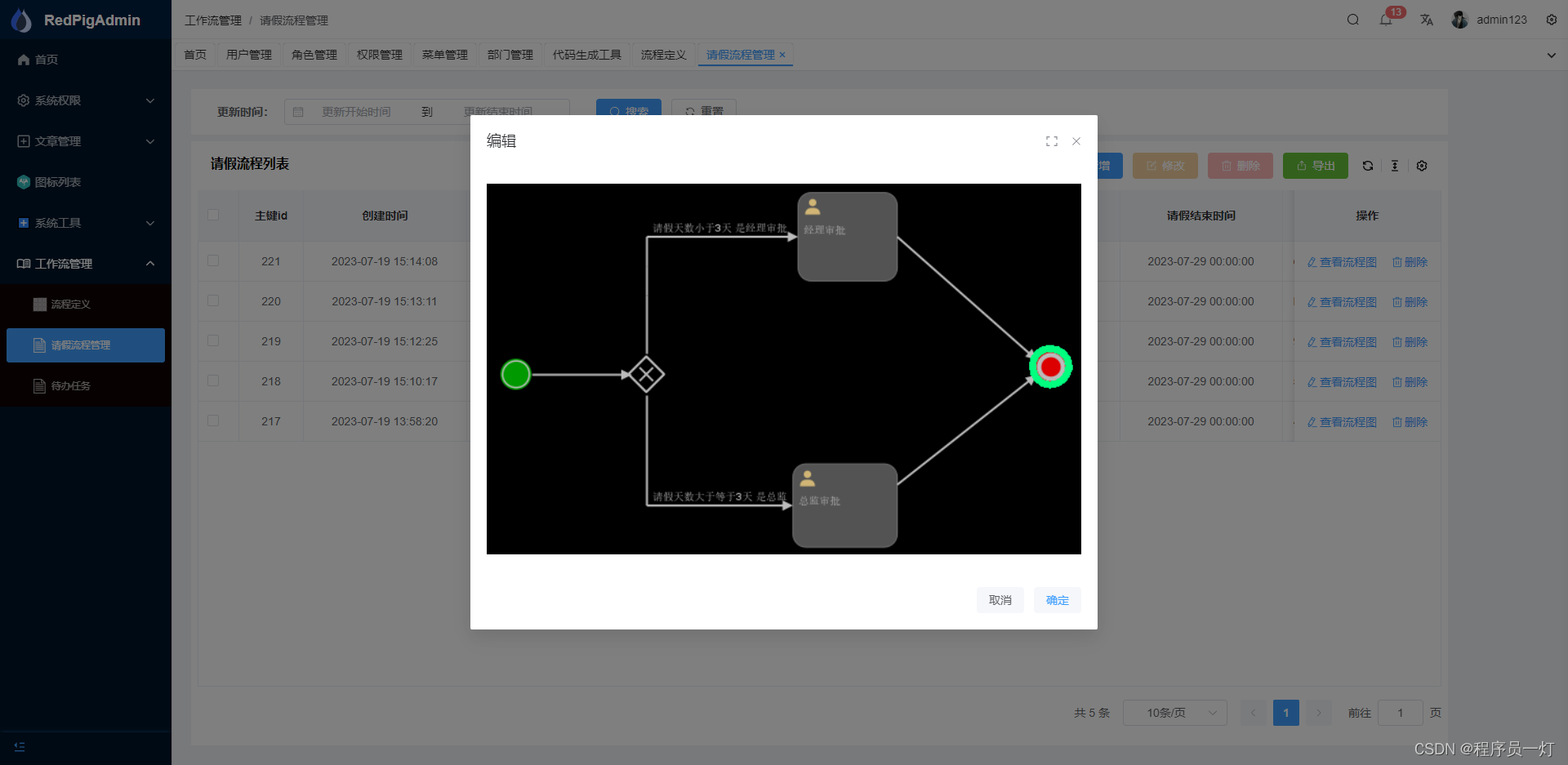This screenshot has height=765, width=1568.
Task: Open 首页 in the sidebar
Action: point(86,60)
